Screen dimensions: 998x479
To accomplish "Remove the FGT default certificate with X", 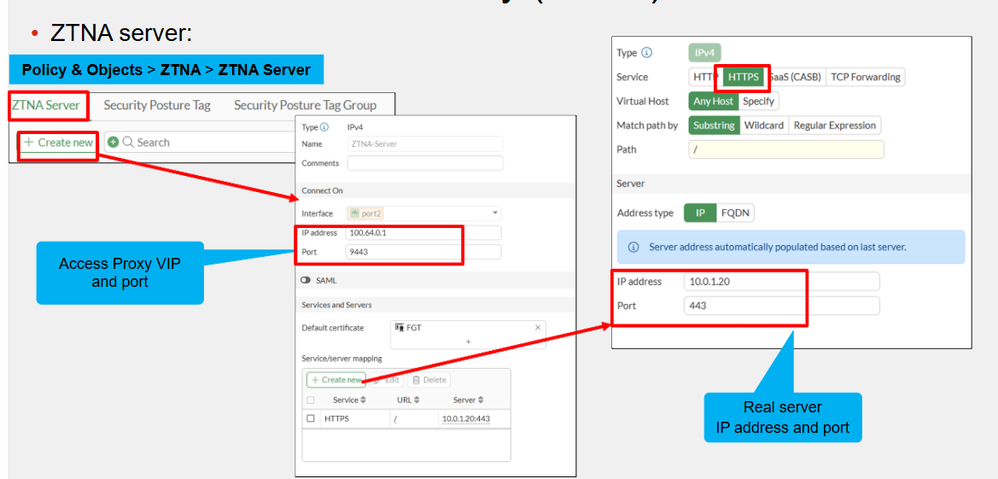I will (538, 327).
